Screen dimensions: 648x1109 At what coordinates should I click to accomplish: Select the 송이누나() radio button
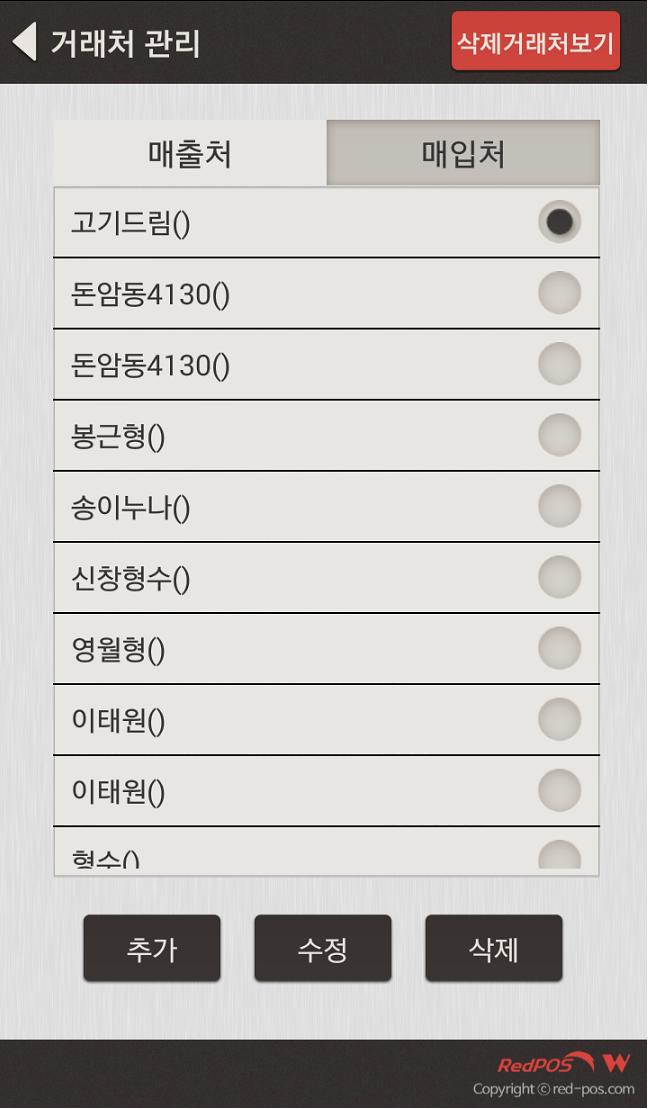point(559,506)
